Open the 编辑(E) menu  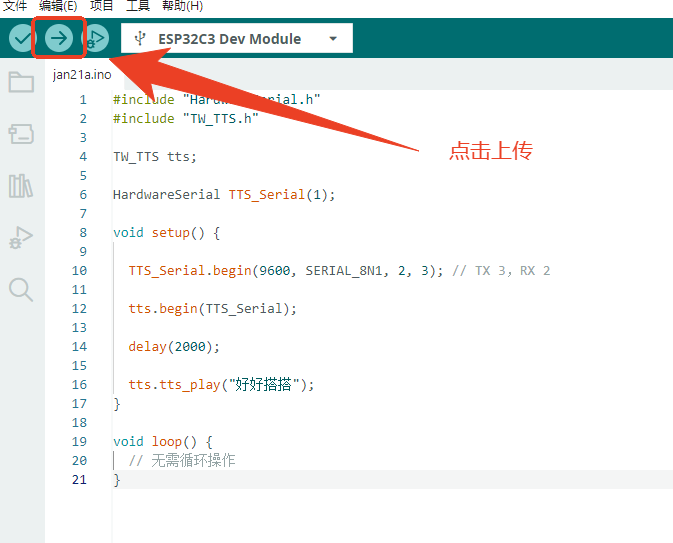58,6
